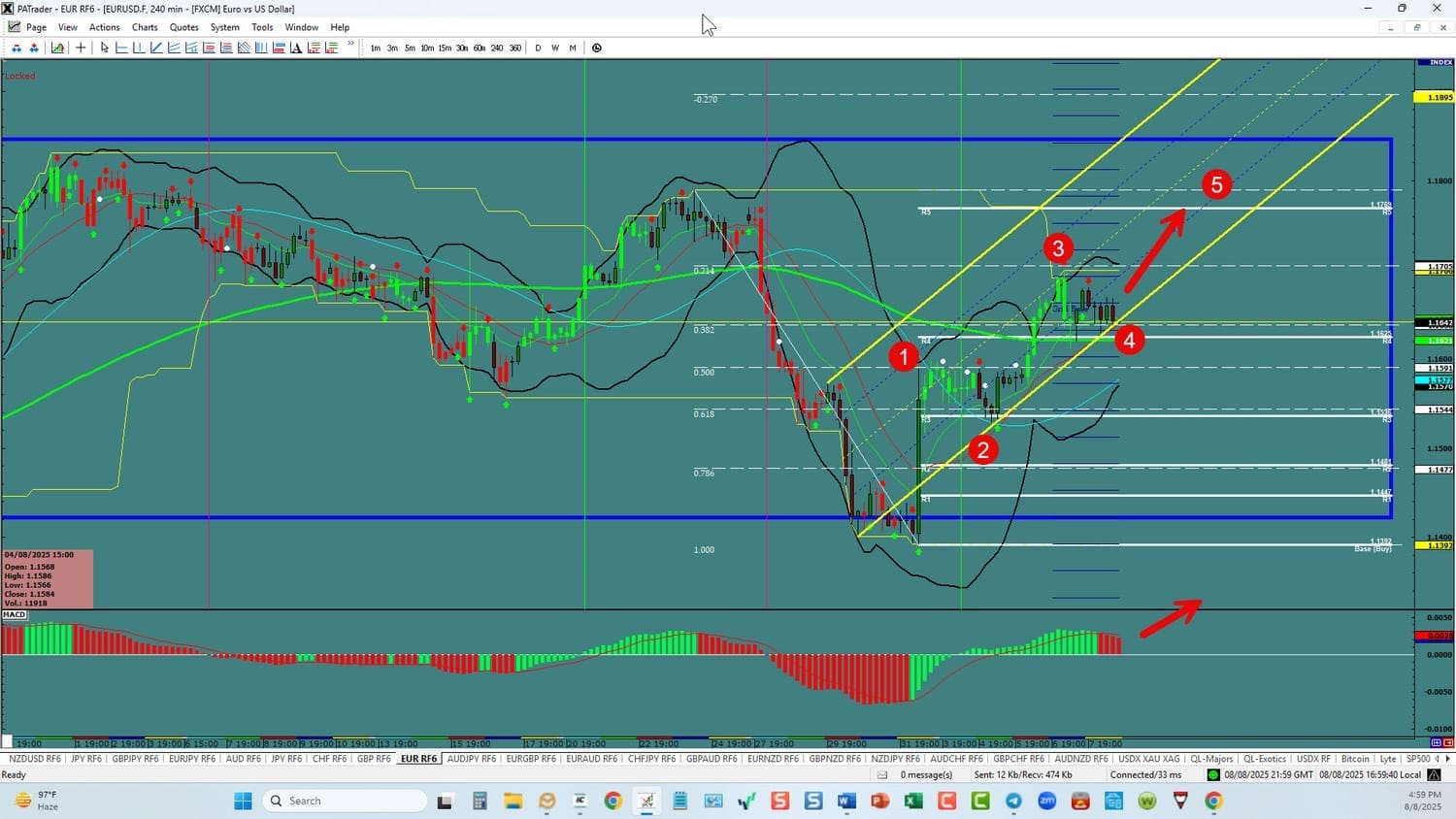Click the chart type icon in toolbar
This screenshot has height=819, width=1456.
click(x=58, y=48)
